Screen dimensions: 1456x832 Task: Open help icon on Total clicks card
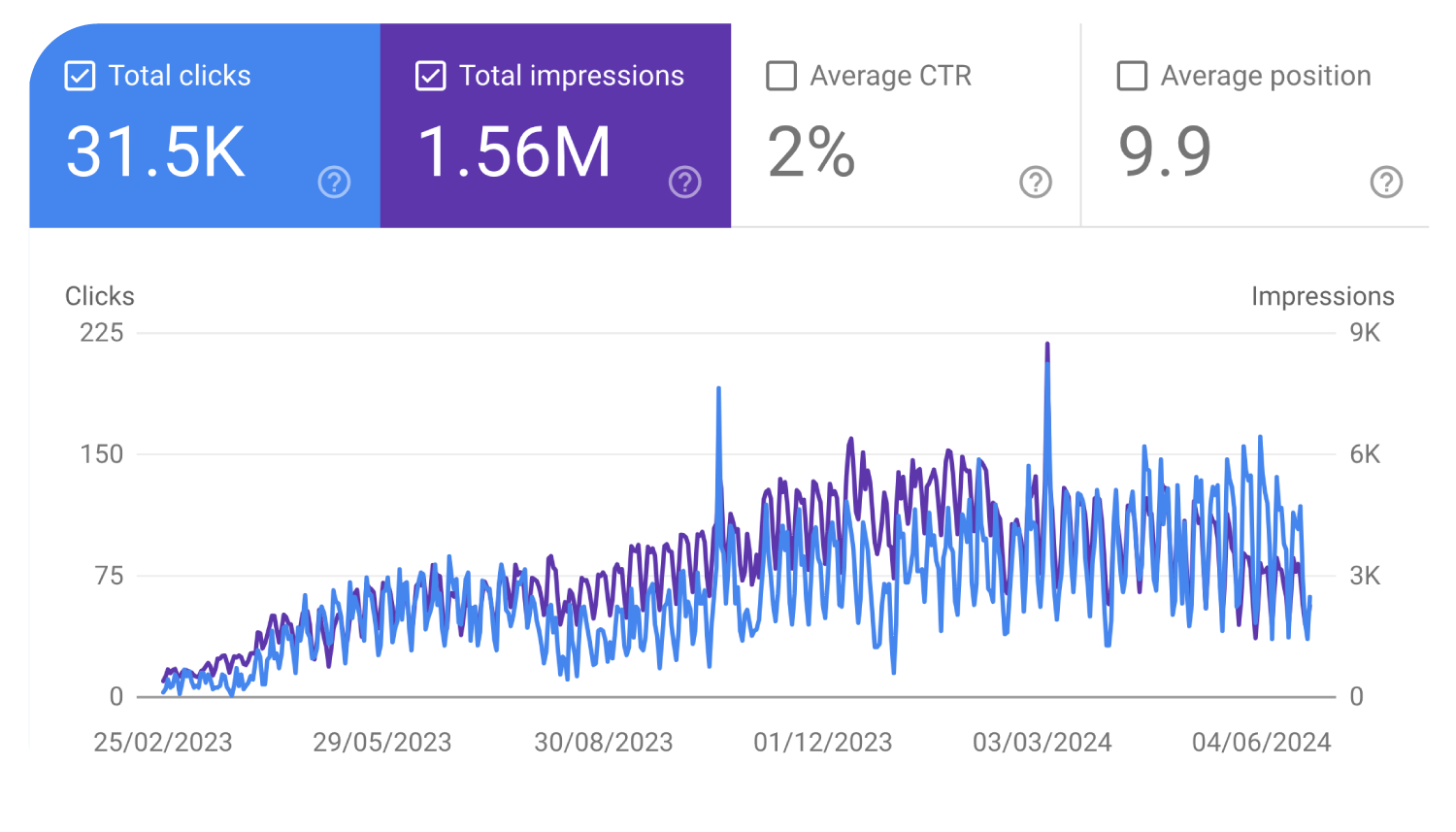pyautogui.click(x=334, y=182)
